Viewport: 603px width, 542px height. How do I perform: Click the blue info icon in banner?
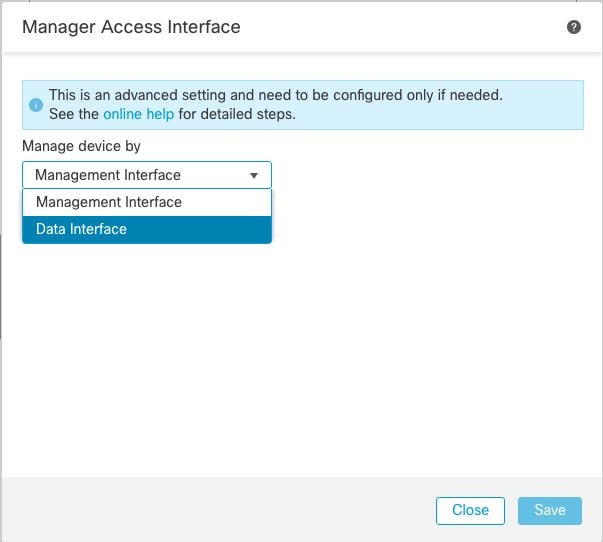point(36,105)
